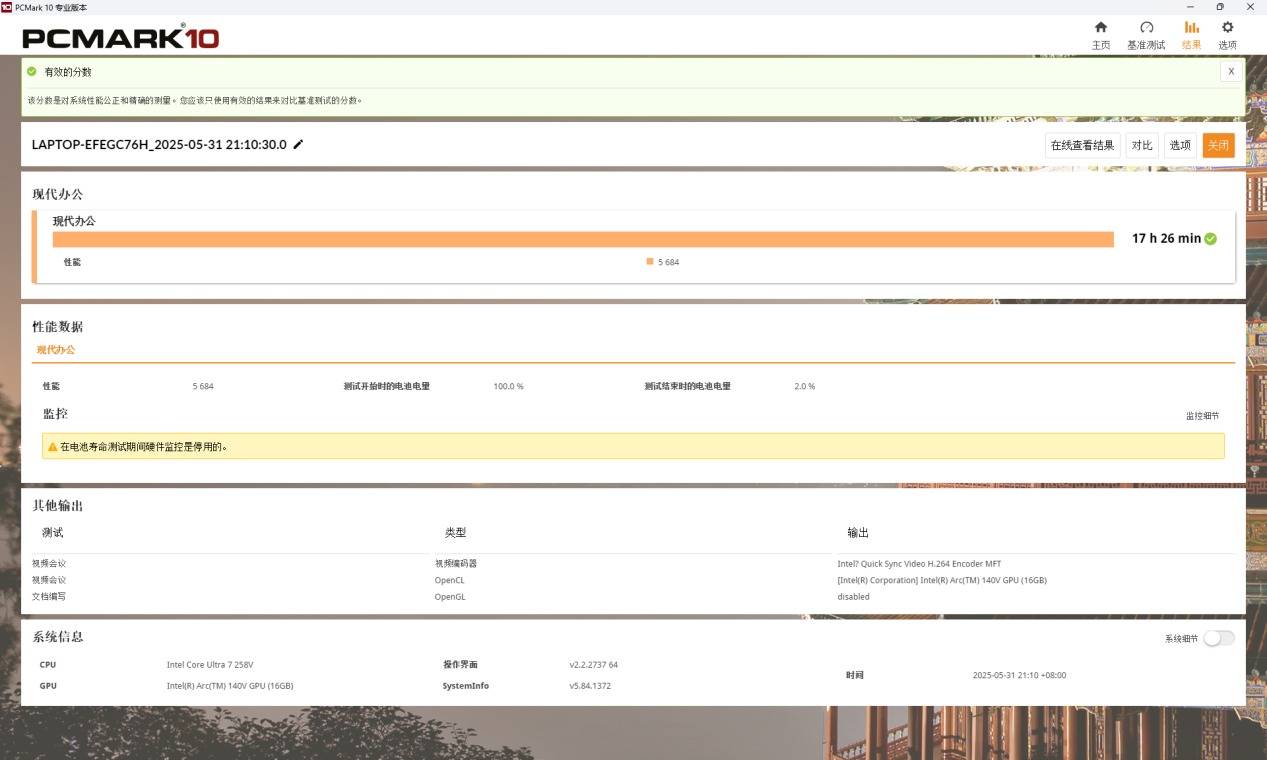The height and width of the screenshot is (760, 1267).
Task: Toggle the 系统细节 switch
Action: (1219, 638)
